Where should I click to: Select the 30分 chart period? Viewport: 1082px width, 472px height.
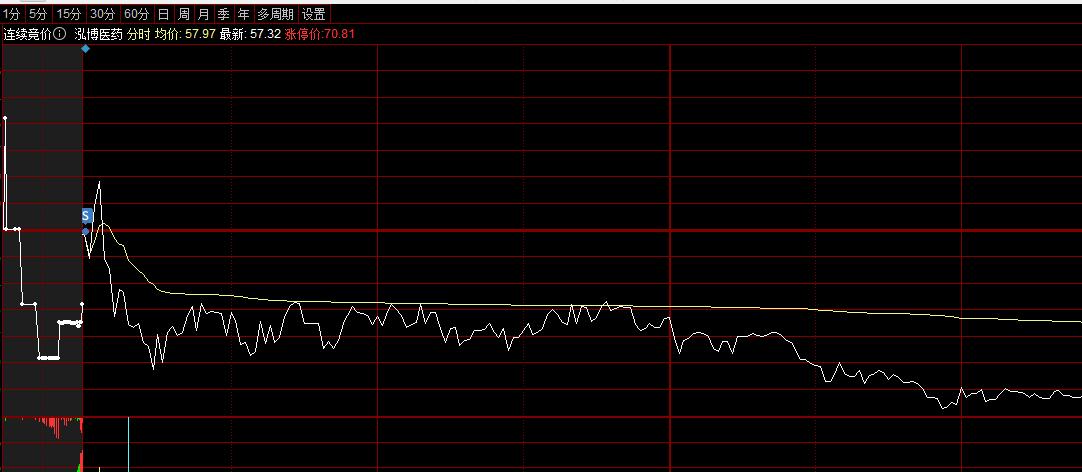[103, 14]
